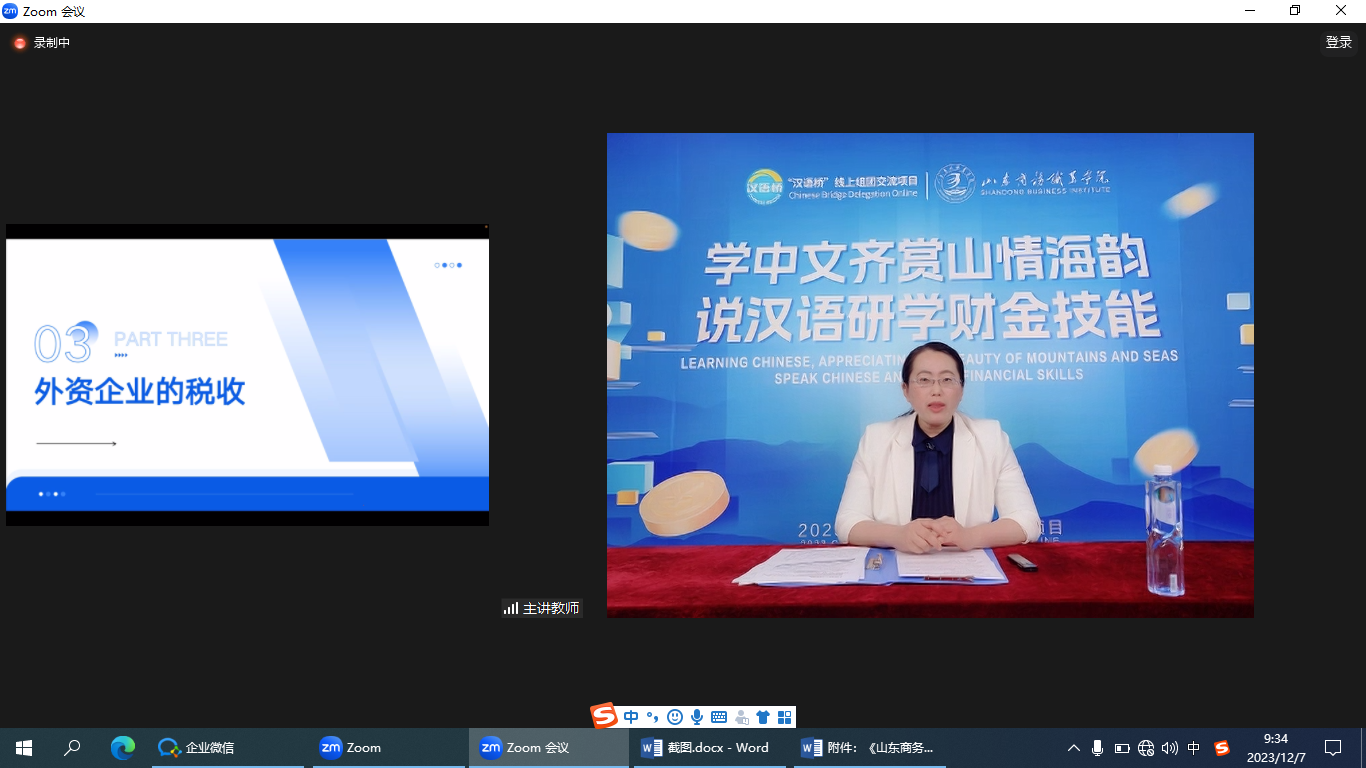Click the 录制中 recording indicator
This screenshot has width=1366, height=768.
point(42,43)
